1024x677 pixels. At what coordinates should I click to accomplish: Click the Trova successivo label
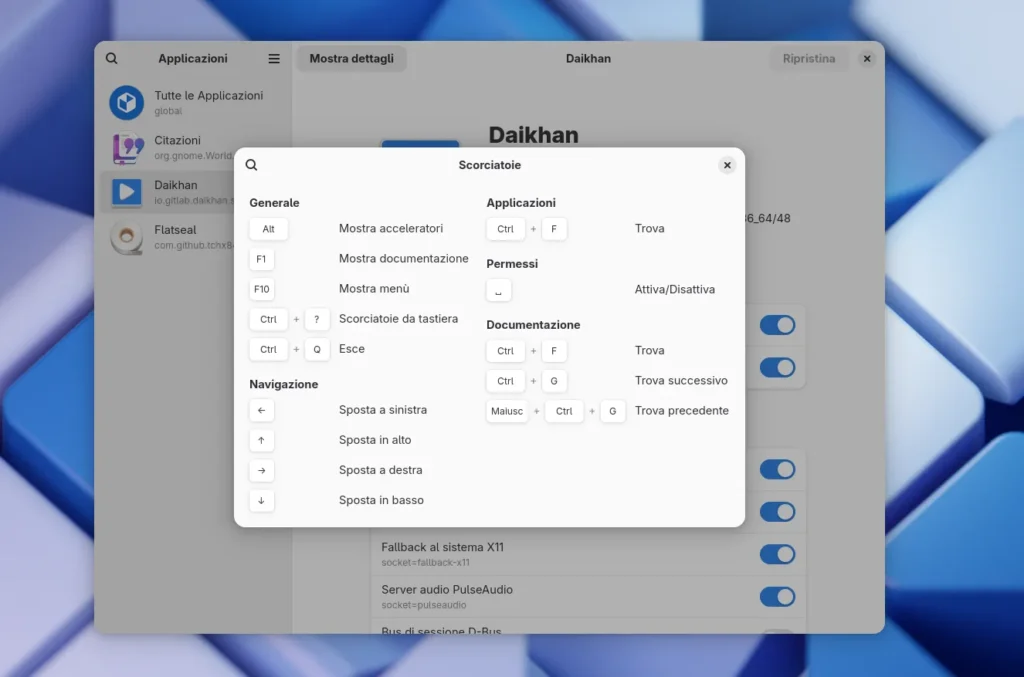point(681,381)
